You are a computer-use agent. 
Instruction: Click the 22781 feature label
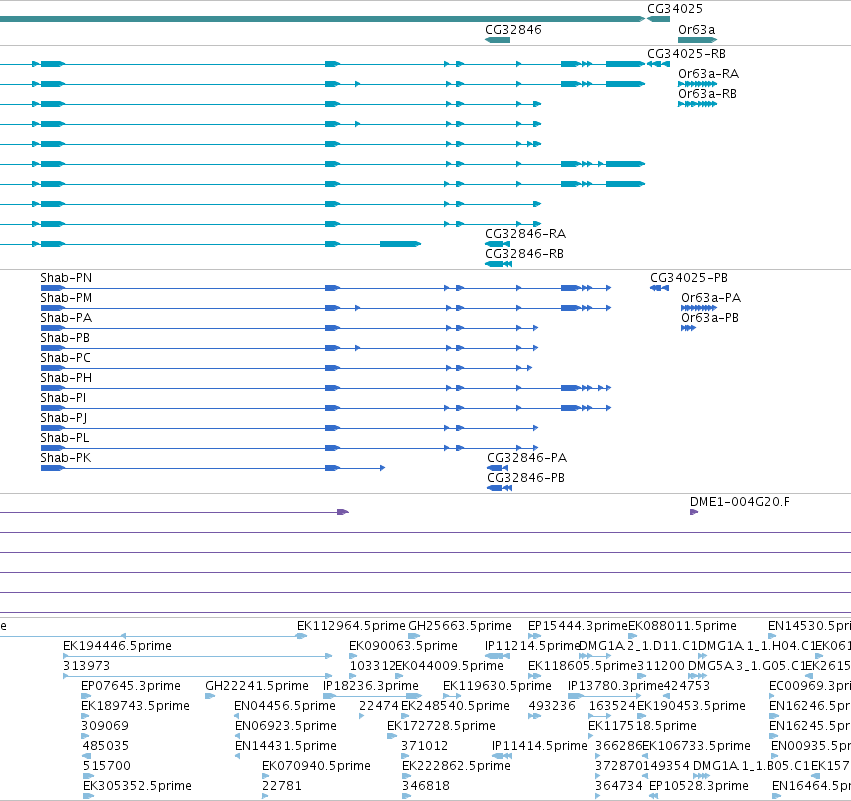pyautogui.click(x=282, y=786)
